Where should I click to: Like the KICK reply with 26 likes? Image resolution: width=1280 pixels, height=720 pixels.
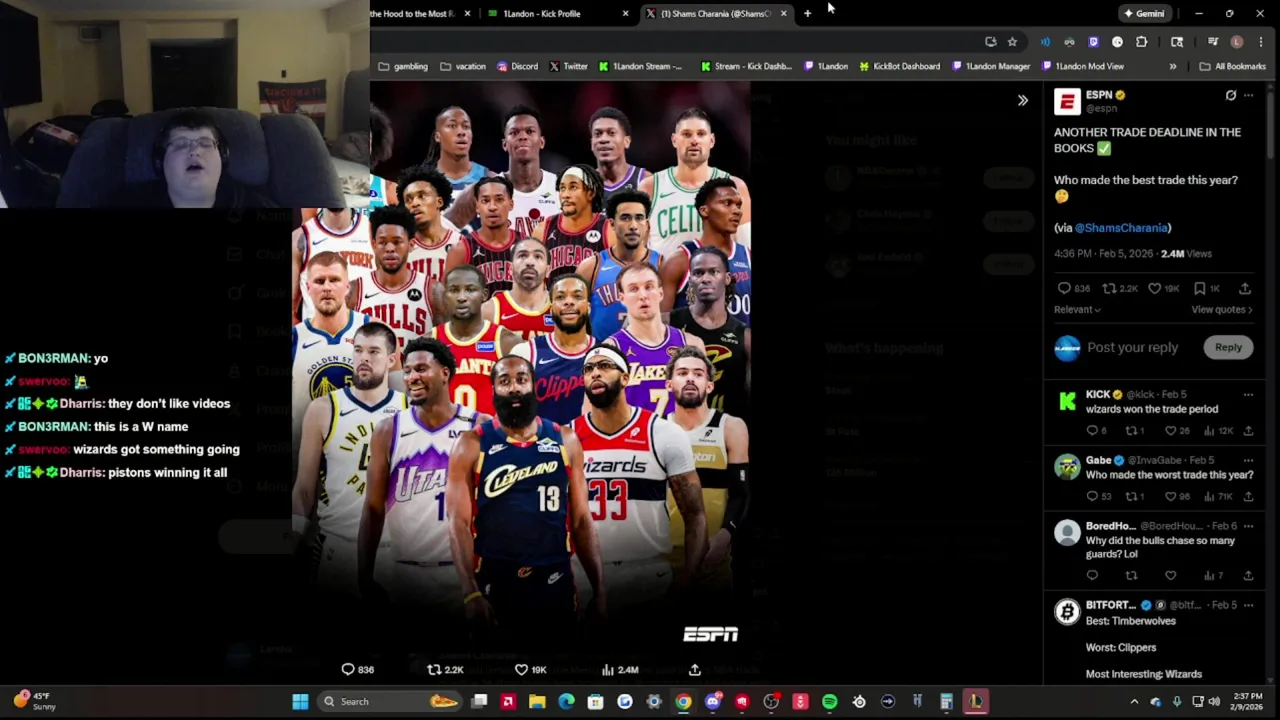tap(1170, 431)
